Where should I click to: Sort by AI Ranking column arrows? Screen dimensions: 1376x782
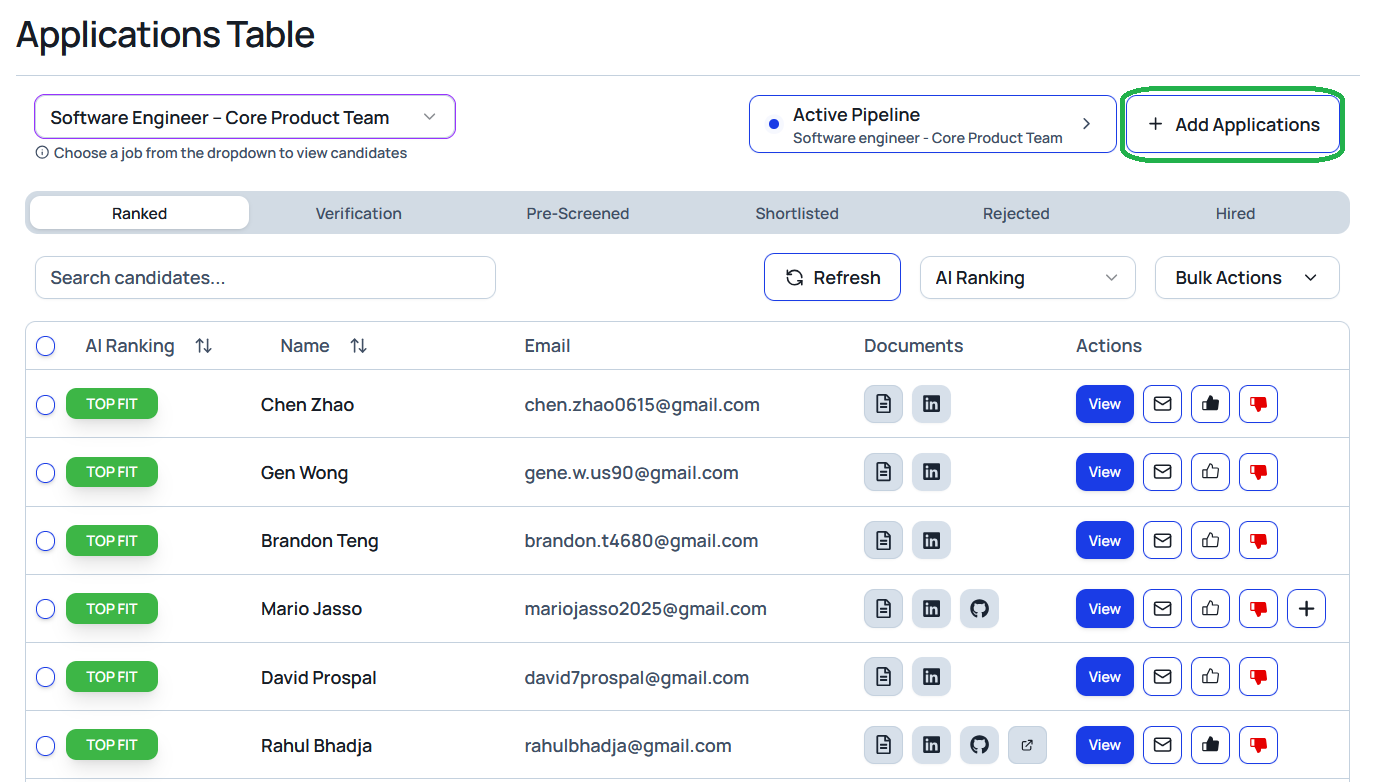click(x=204, y=346)
